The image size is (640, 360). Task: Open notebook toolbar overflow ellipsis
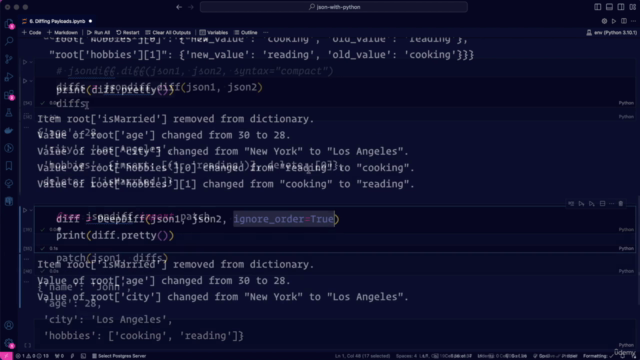pyautogui.click(x=266, y=33)
